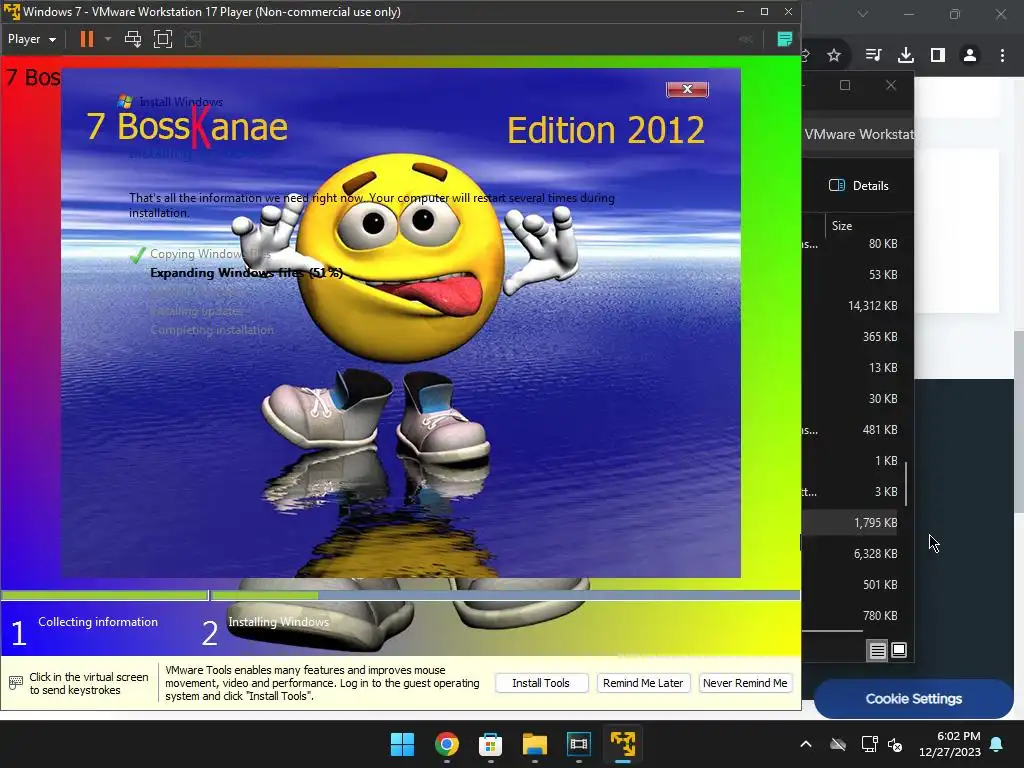Open Microsoft Store from the taskbar
Viewport: 1024px width, 768px height.
pyautogui.click(x=490, y=744)
